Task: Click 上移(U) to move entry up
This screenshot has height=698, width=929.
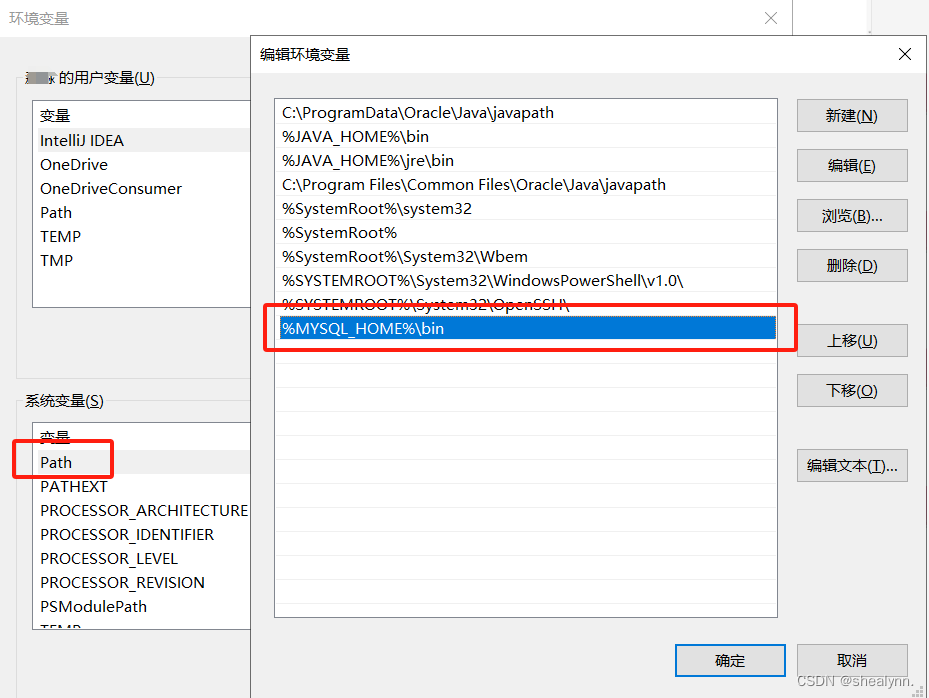Action: (851, 340)
